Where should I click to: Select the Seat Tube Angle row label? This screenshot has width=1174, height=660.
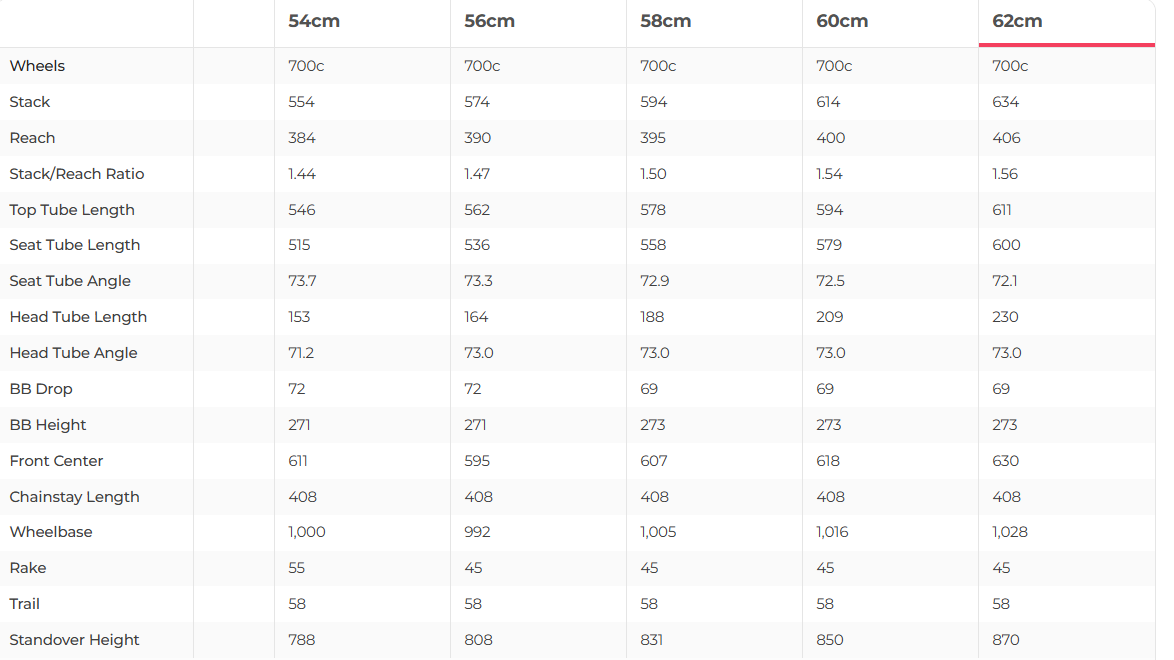[70, 281]
